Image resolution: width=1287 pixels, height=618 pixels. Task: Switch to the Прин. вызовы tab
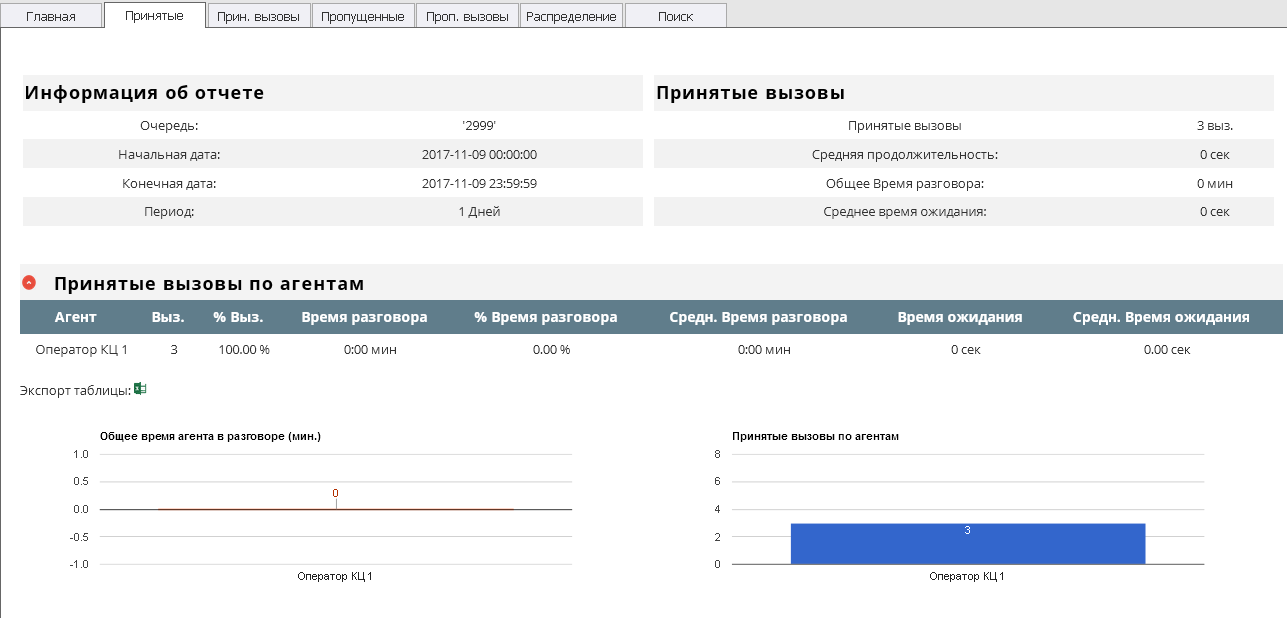coord(258,16)
